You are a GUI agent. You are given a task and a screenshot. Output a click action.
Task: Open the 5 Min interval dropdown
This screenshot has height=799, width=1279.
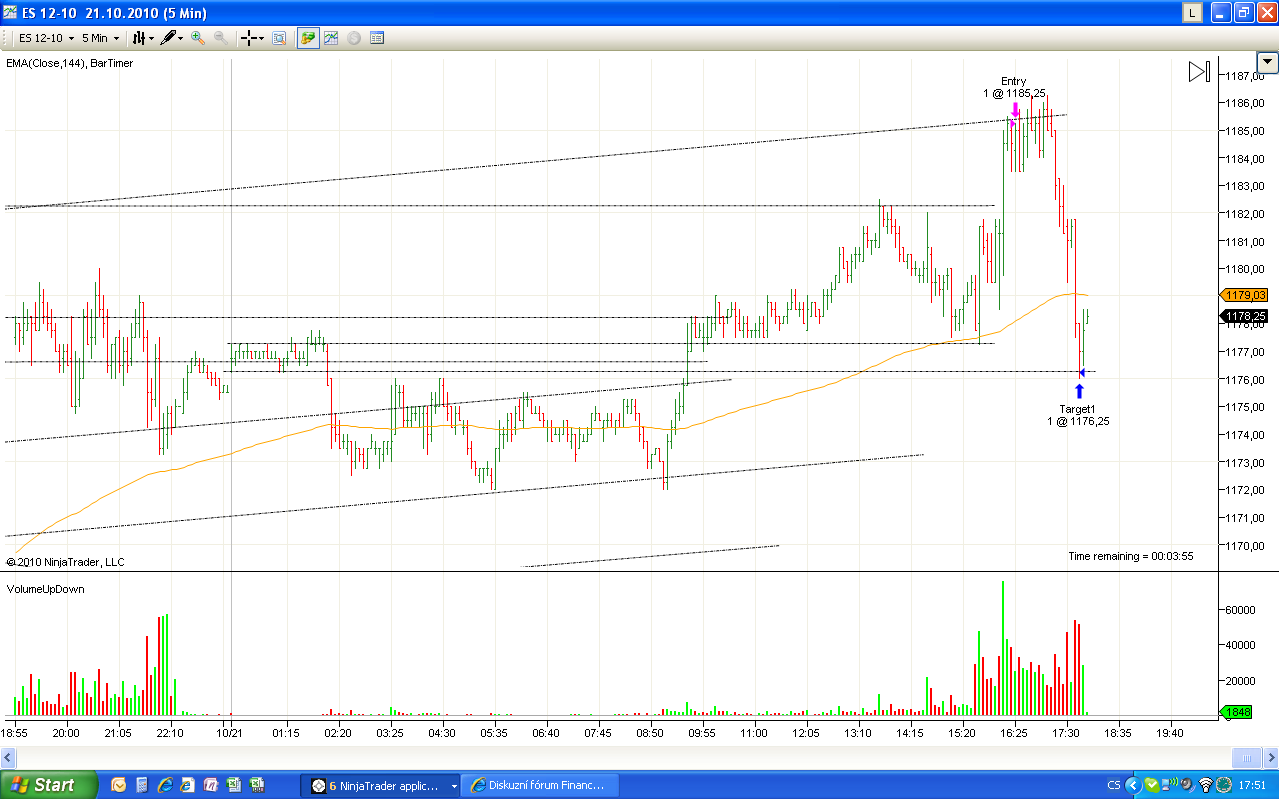coord(100,38)
